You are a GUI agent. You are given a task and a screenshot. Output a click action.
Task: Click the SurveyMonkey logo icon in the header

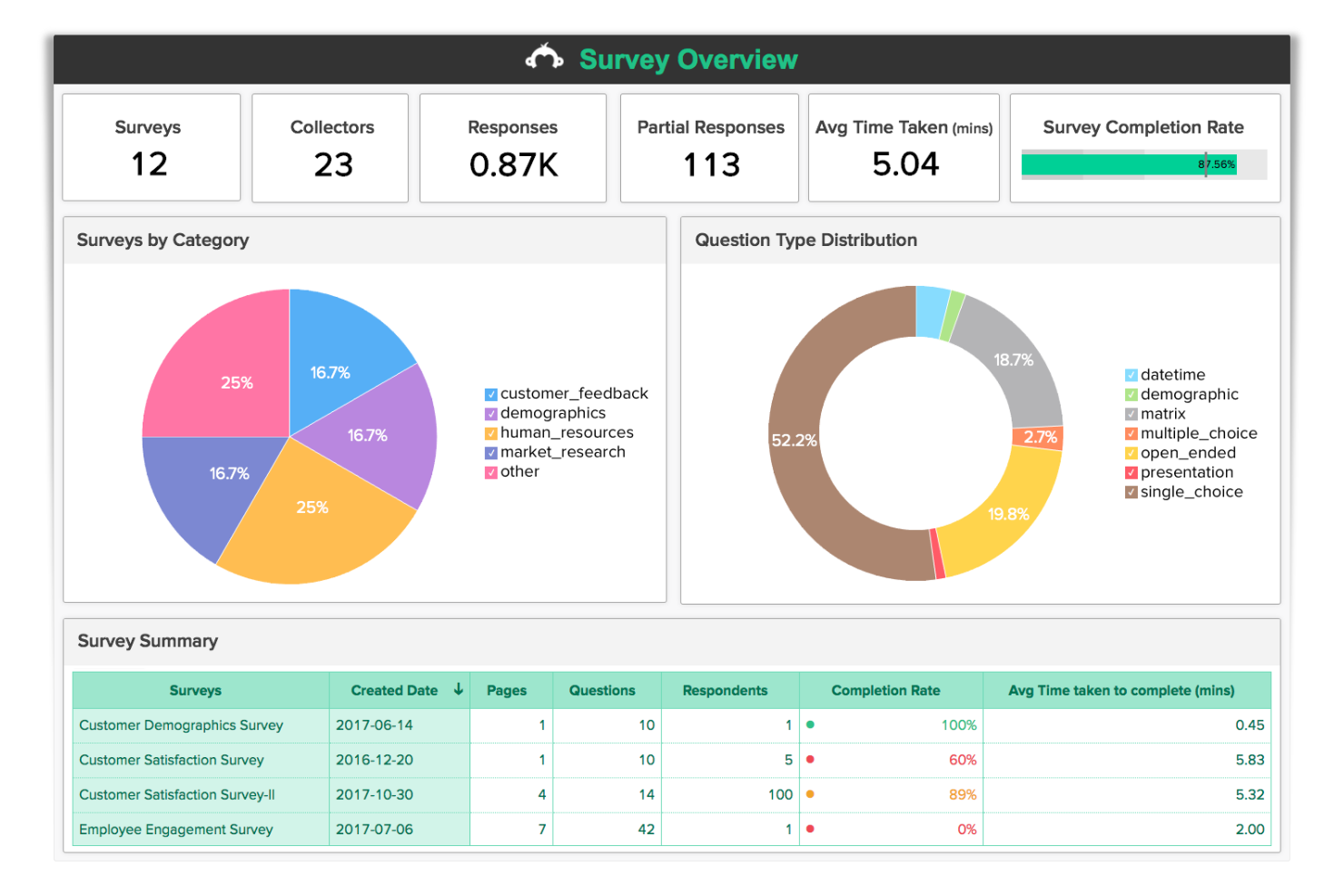click(544, 56)
